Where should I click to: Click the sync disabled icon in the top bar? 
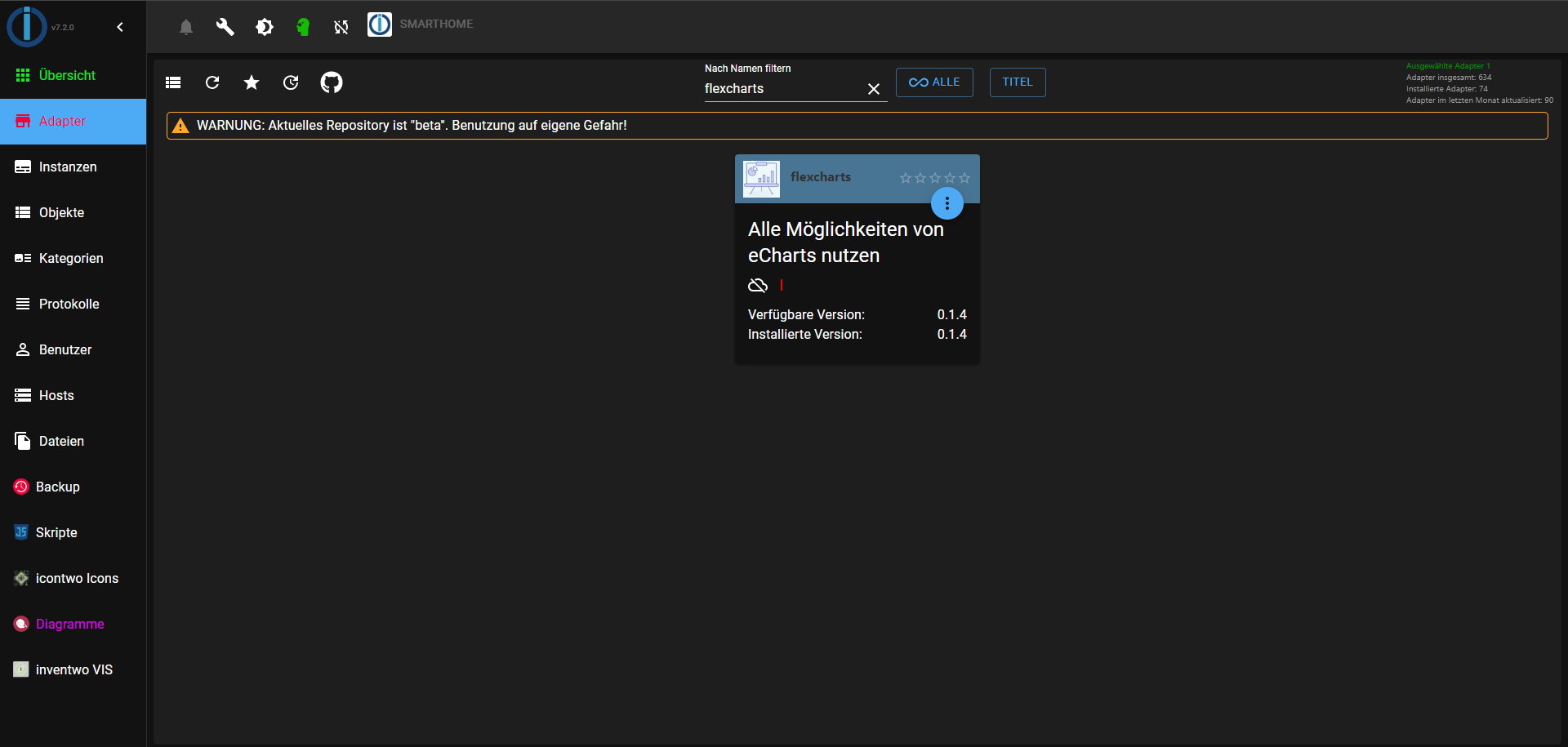[x=341, y=27]
